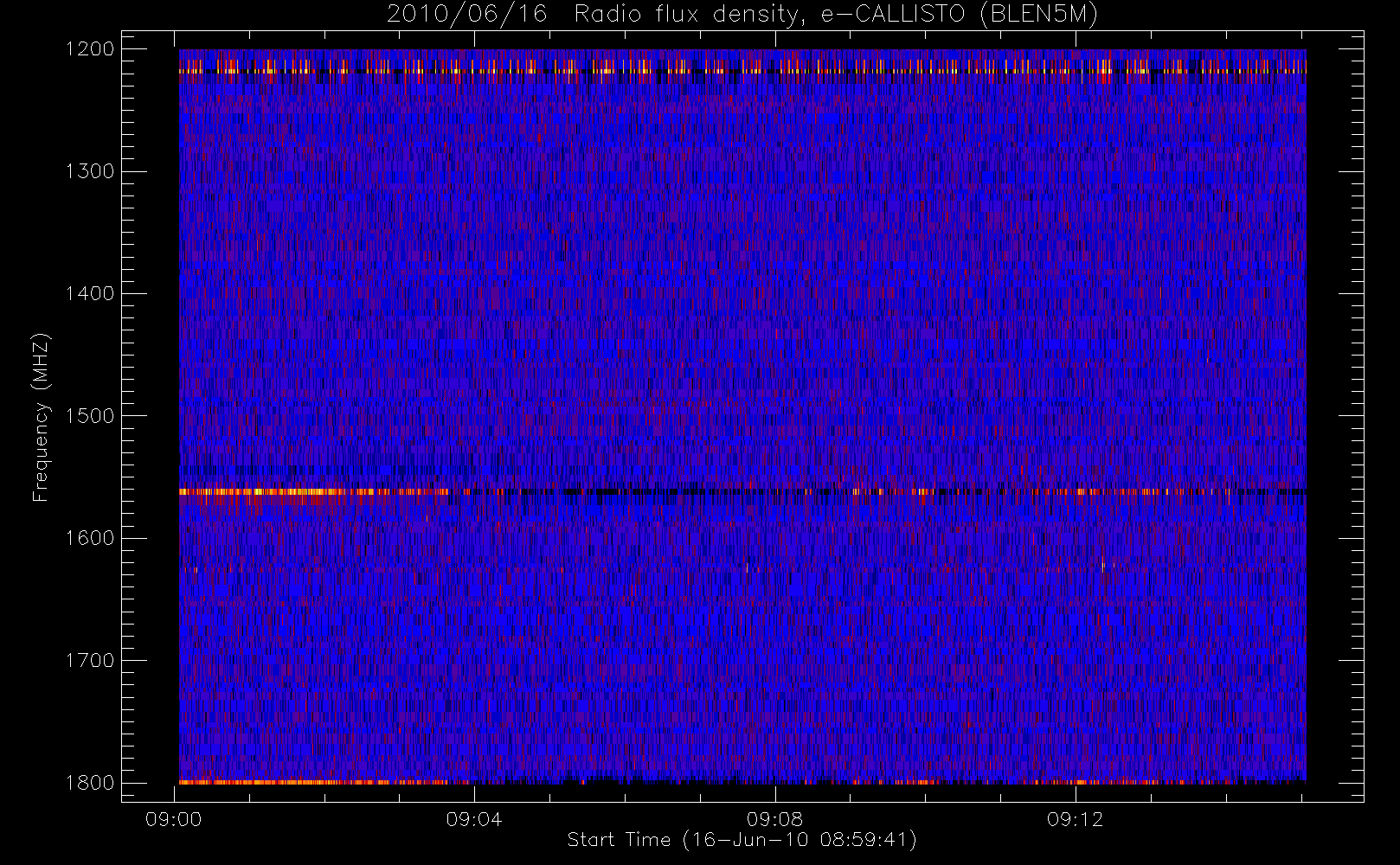
Task: Click the 09:12 time tick label
Action: coord(1076,819)
